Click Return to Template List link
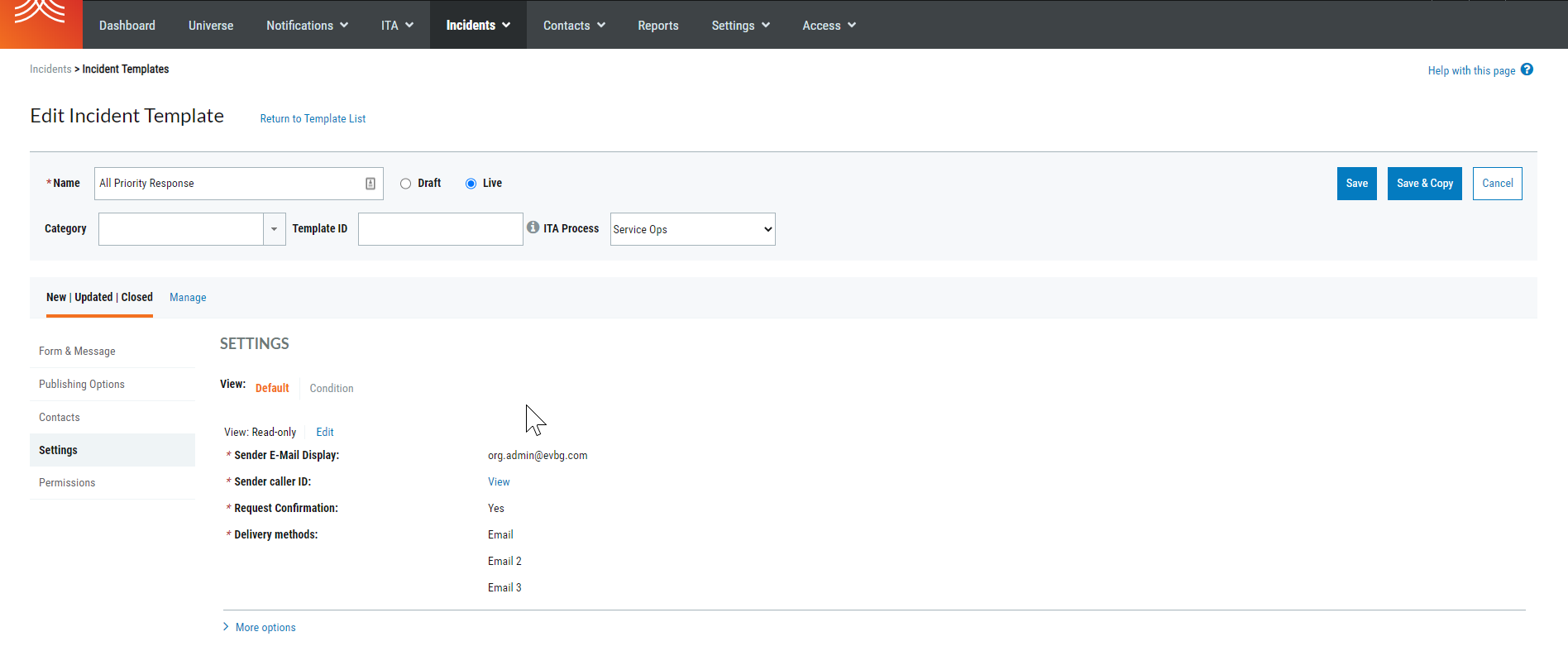This screenshot has height=651, width=1568. [313, 119]
